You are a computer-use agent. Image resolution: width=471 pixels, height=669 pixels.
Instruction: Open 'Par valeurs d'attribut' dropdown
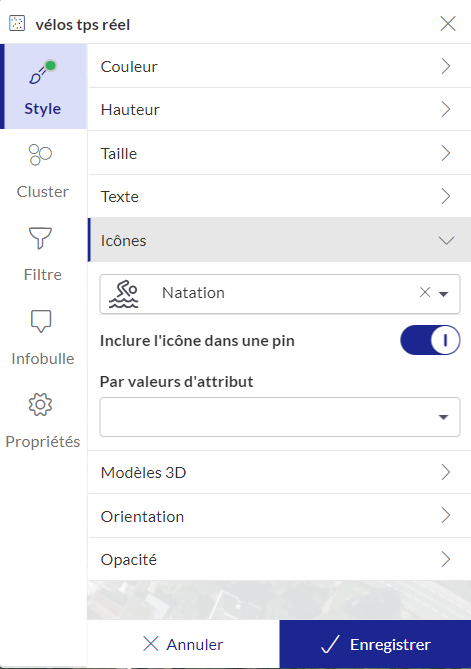[x=280, y=417]
